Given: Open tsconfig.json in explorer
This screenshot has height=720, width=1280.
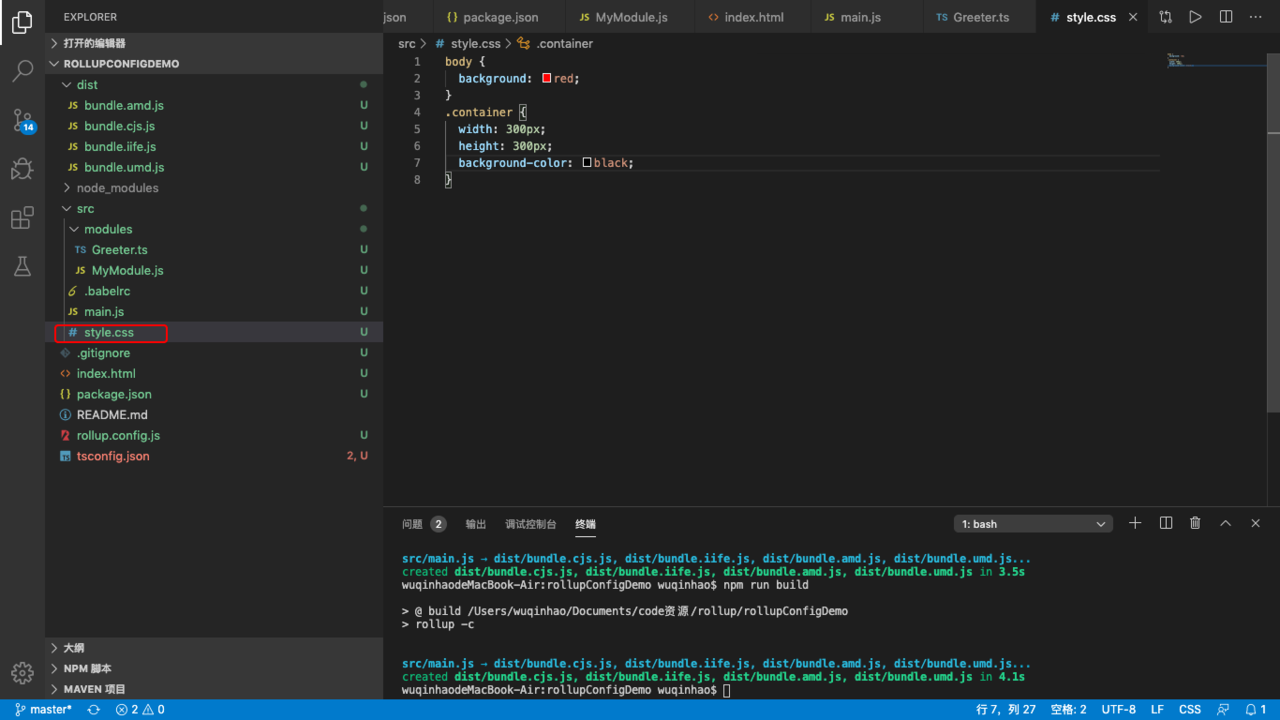Looking at the screenshot, I should 214,456.
